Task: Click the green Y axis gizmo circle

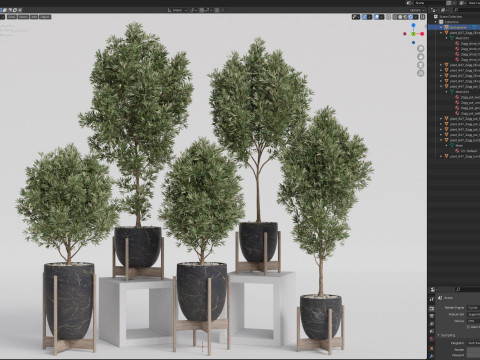Action: click(x=413, y=34)
